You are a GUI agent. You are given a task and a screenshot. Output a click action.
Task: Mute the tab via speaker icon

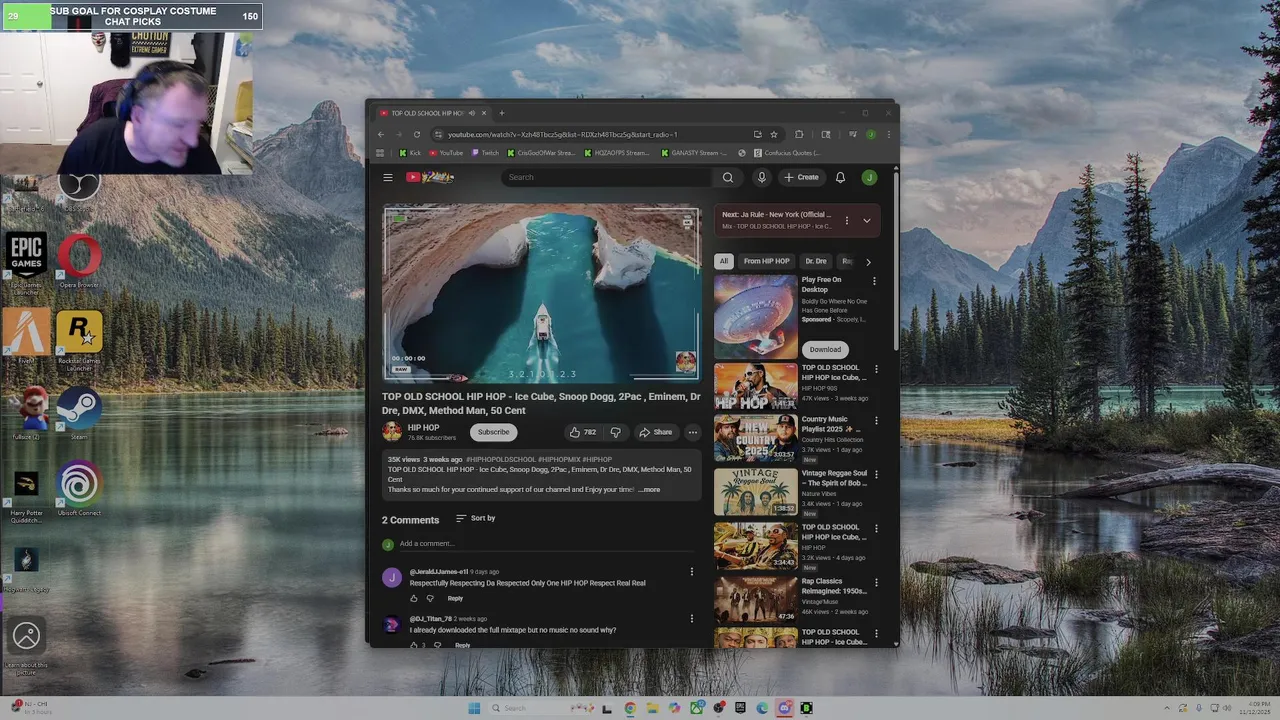(472, 113)
